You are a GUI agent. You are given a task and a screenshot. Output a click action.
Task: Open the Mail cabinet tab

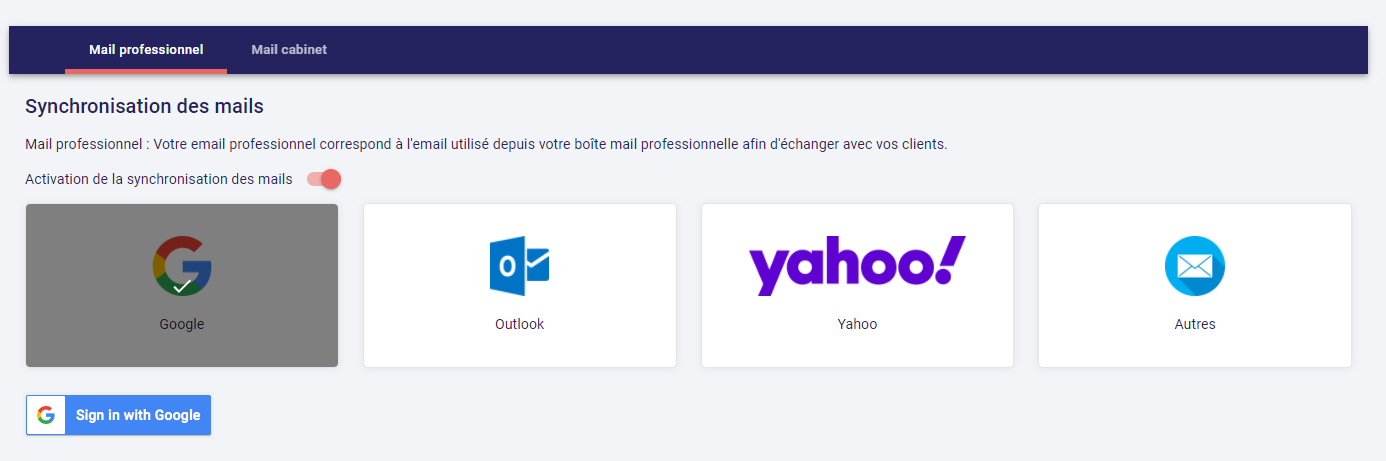pos(289,49)
